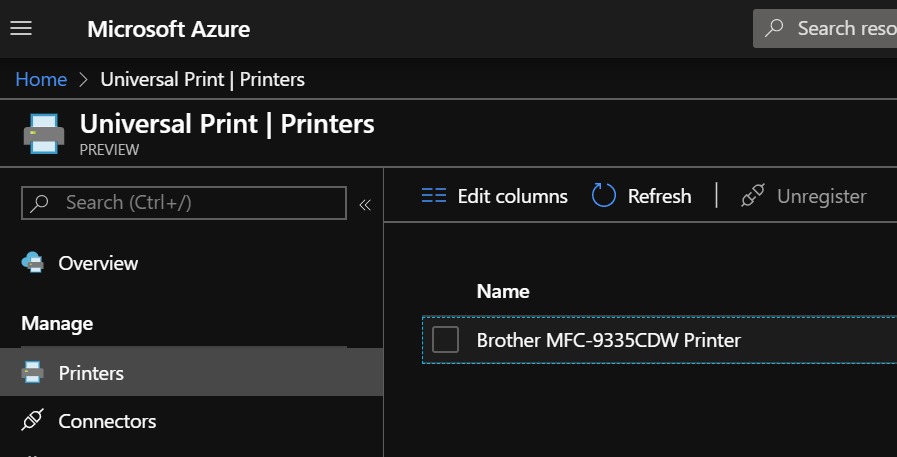Click the Universal Print printer icon in header
Viewport: 897px width, 457px height.
43,134
